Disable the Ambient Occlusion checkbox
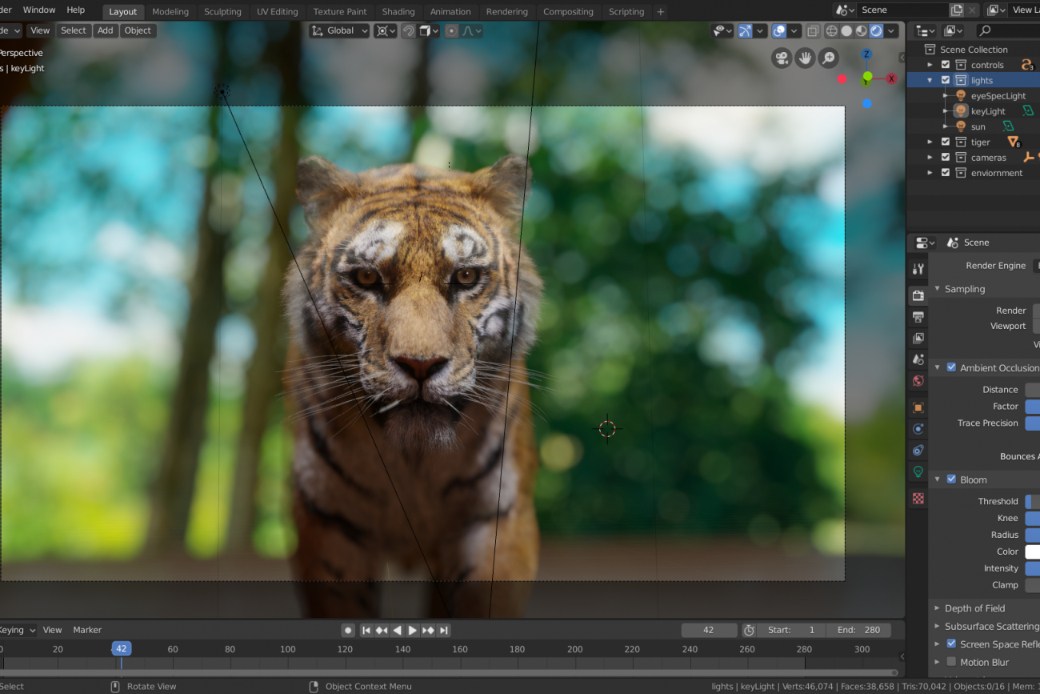The width and height of the screenshot is (1040, 694). coord(951,368)
